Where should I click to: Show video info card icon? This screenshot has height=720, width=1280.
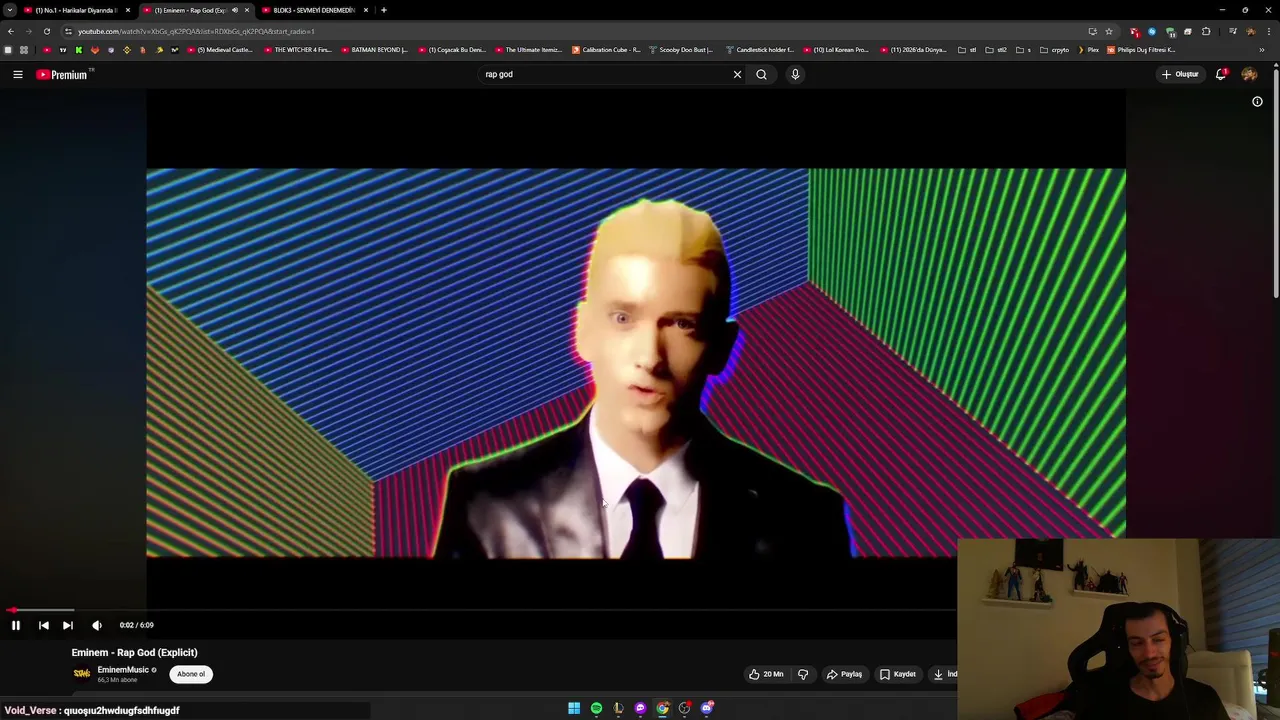1257,101
